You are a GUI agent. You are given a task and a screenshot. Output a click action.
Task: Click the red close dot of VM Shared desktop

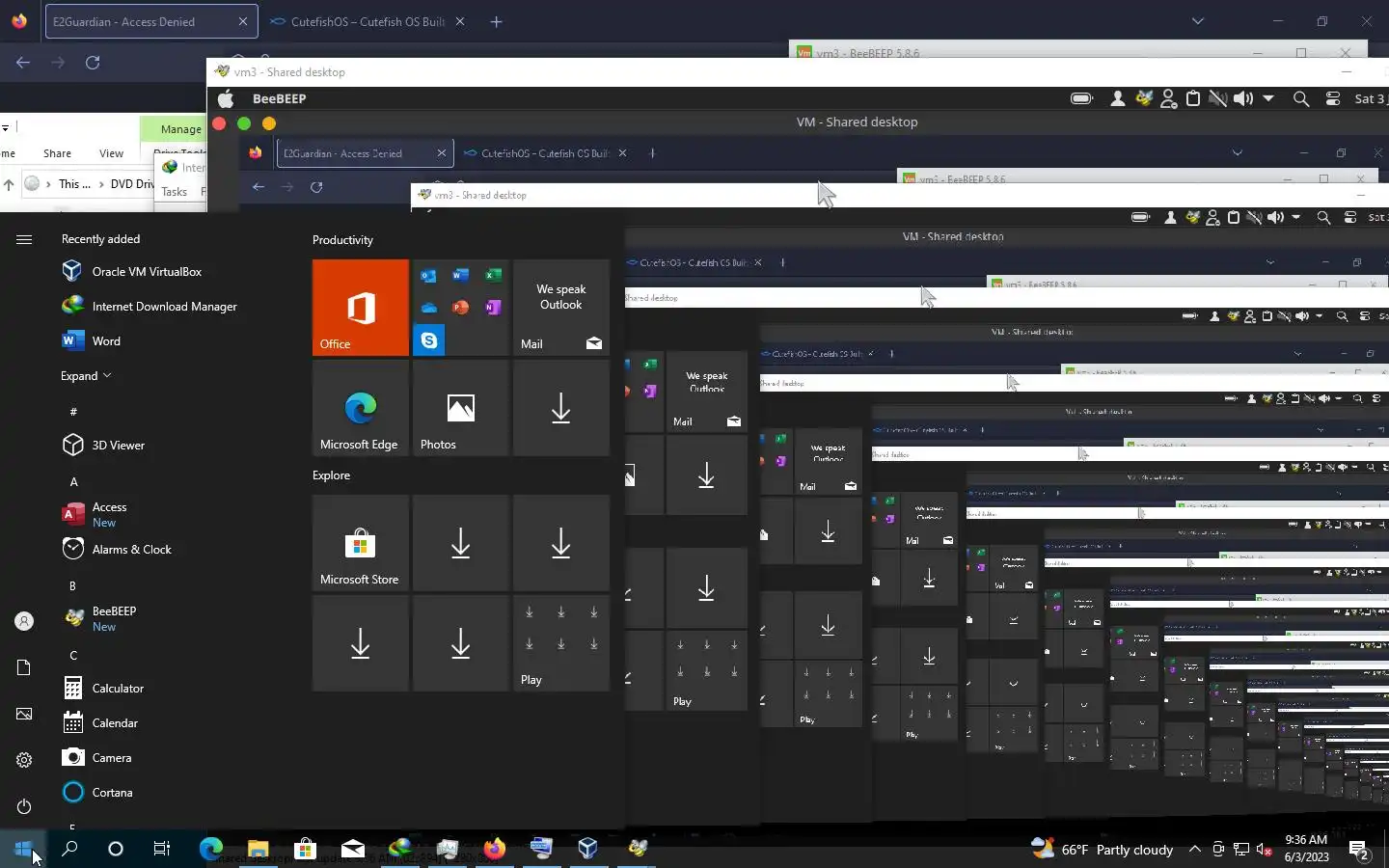219,123
